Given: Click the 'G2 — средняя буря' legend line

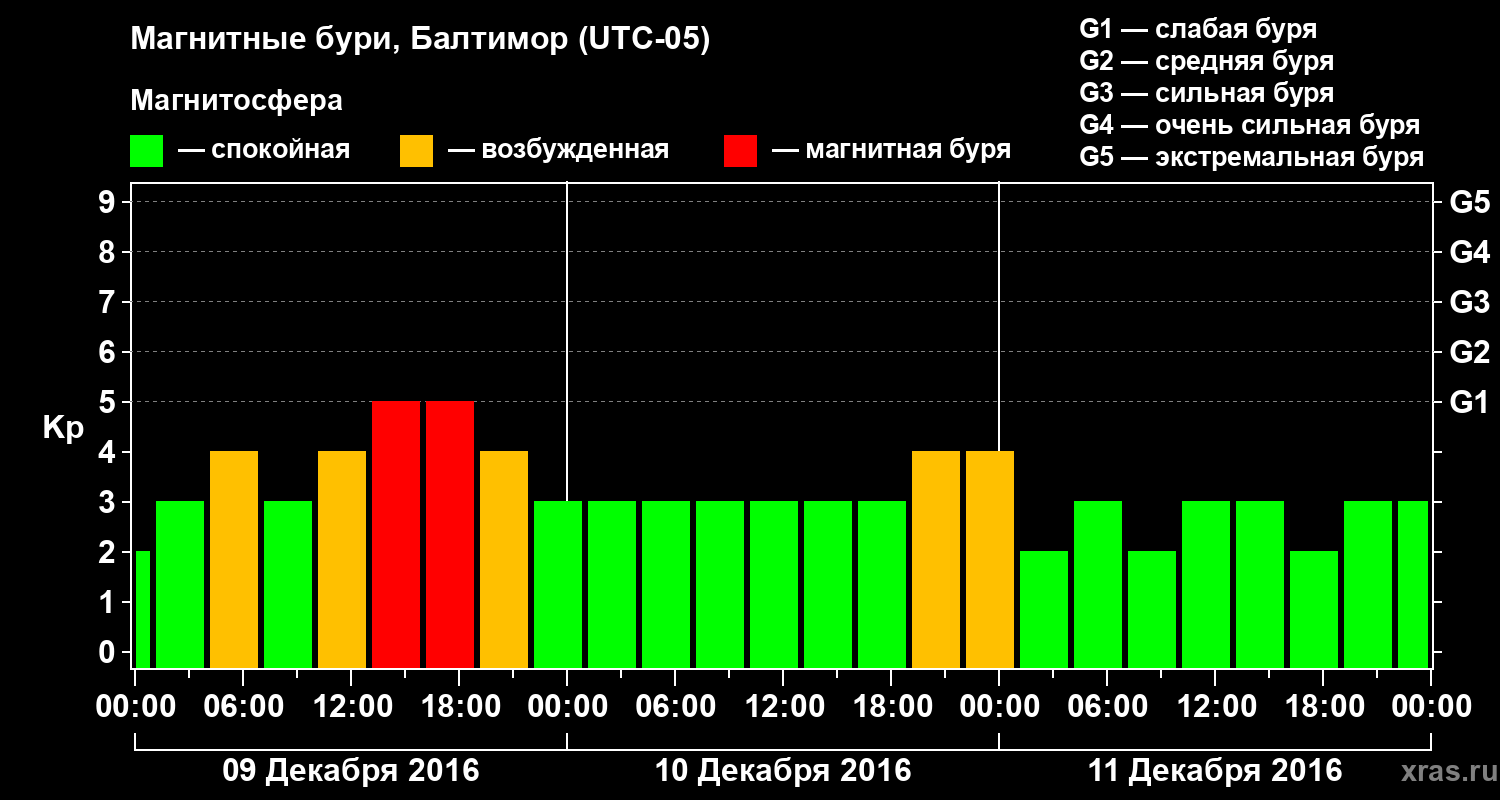Looking at the screenshot, I should pos(1206,62).
